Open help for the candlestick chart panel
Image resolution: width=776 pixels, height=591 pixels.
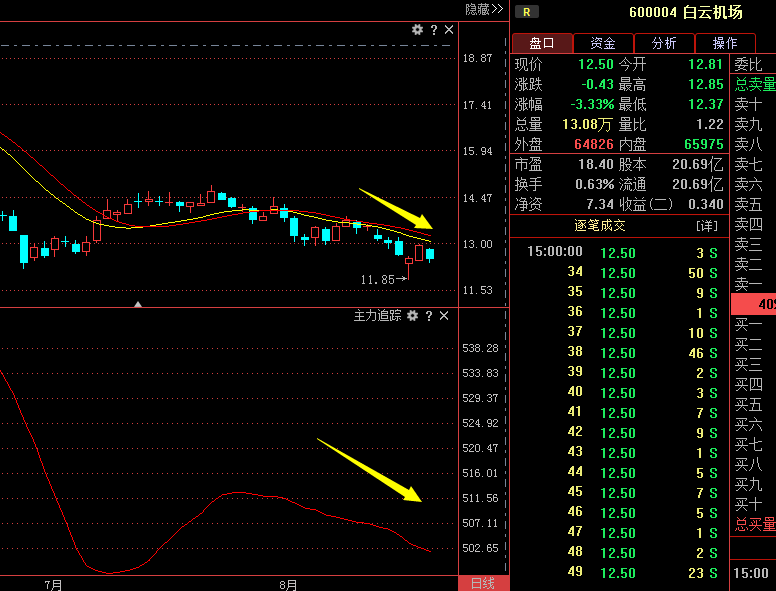coord(434,30)
